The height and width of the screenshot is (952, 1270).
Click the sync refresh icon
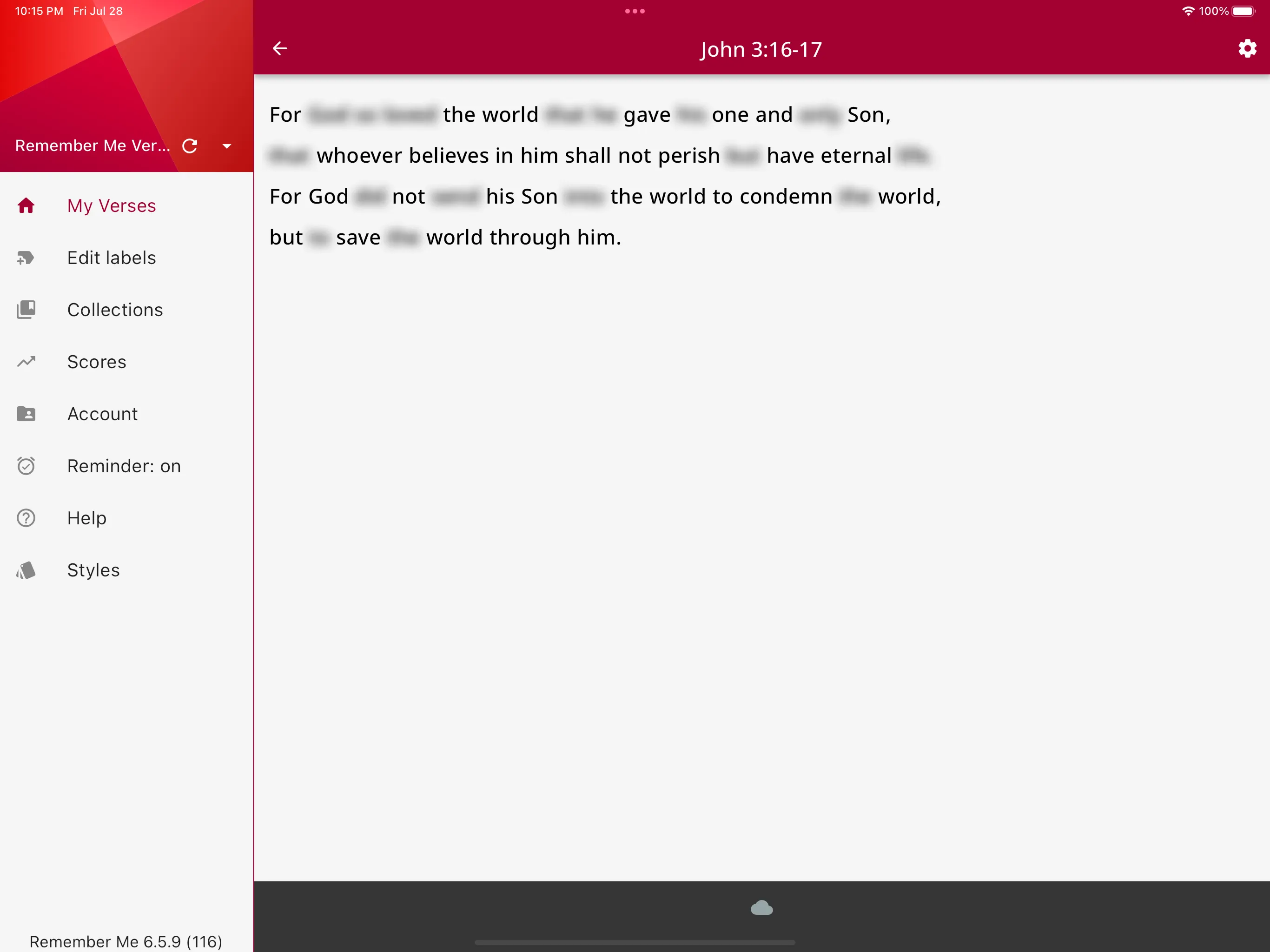(193, 145)
